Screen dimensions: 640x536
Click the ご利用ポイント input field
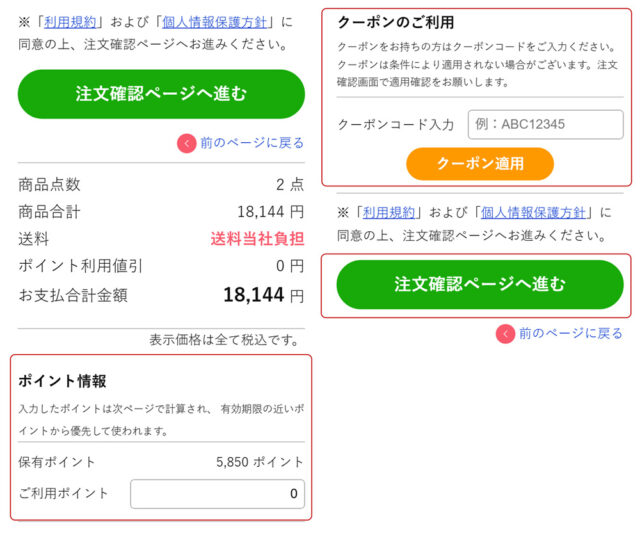click(x=217, y=493)
